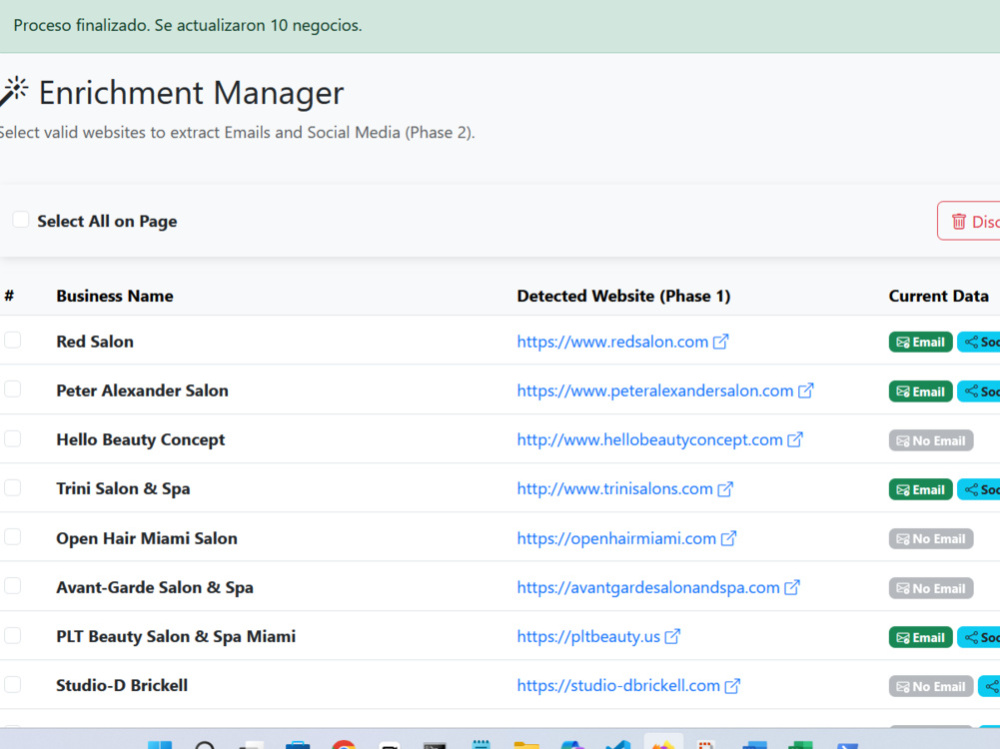Open the studio-dbrickell.com website link
Viewport: 1000px width, 749px height.
618,686
